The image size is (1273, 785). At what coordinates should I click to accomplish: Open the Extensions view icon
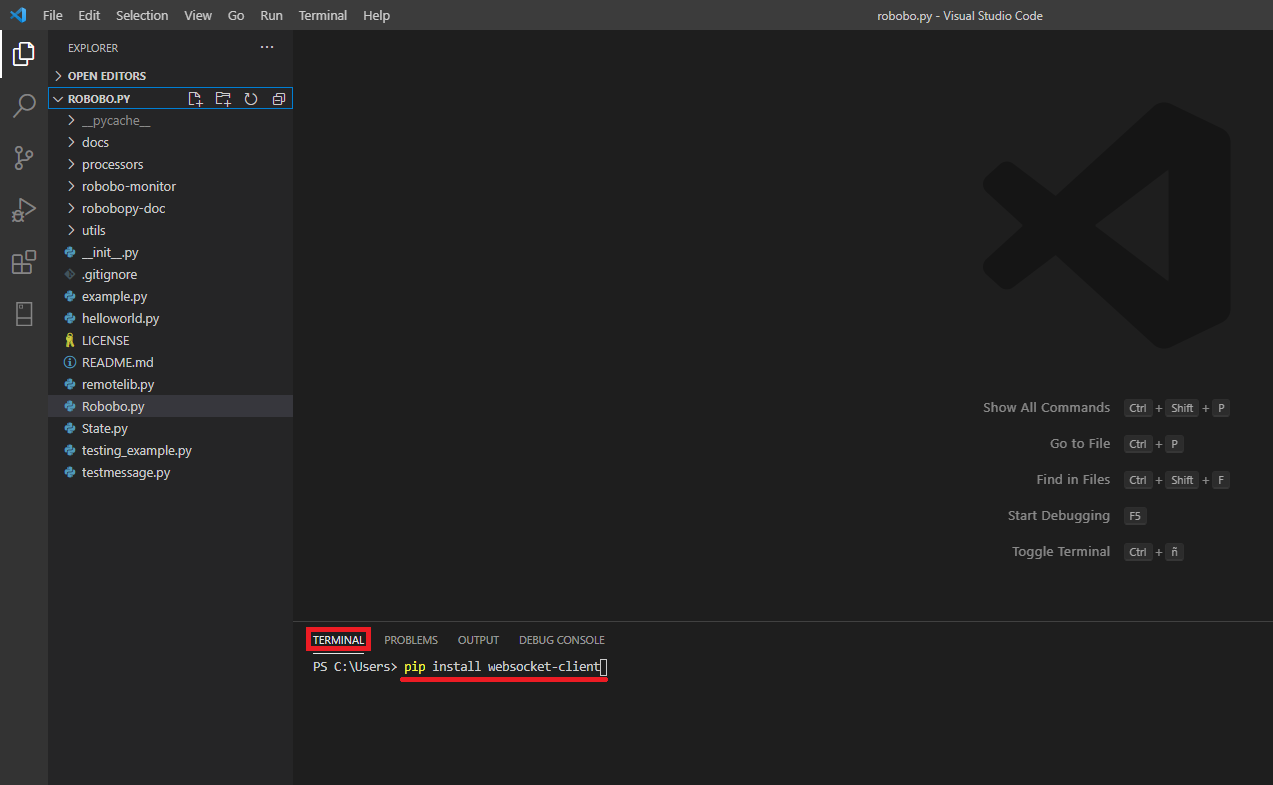point(24,262)
